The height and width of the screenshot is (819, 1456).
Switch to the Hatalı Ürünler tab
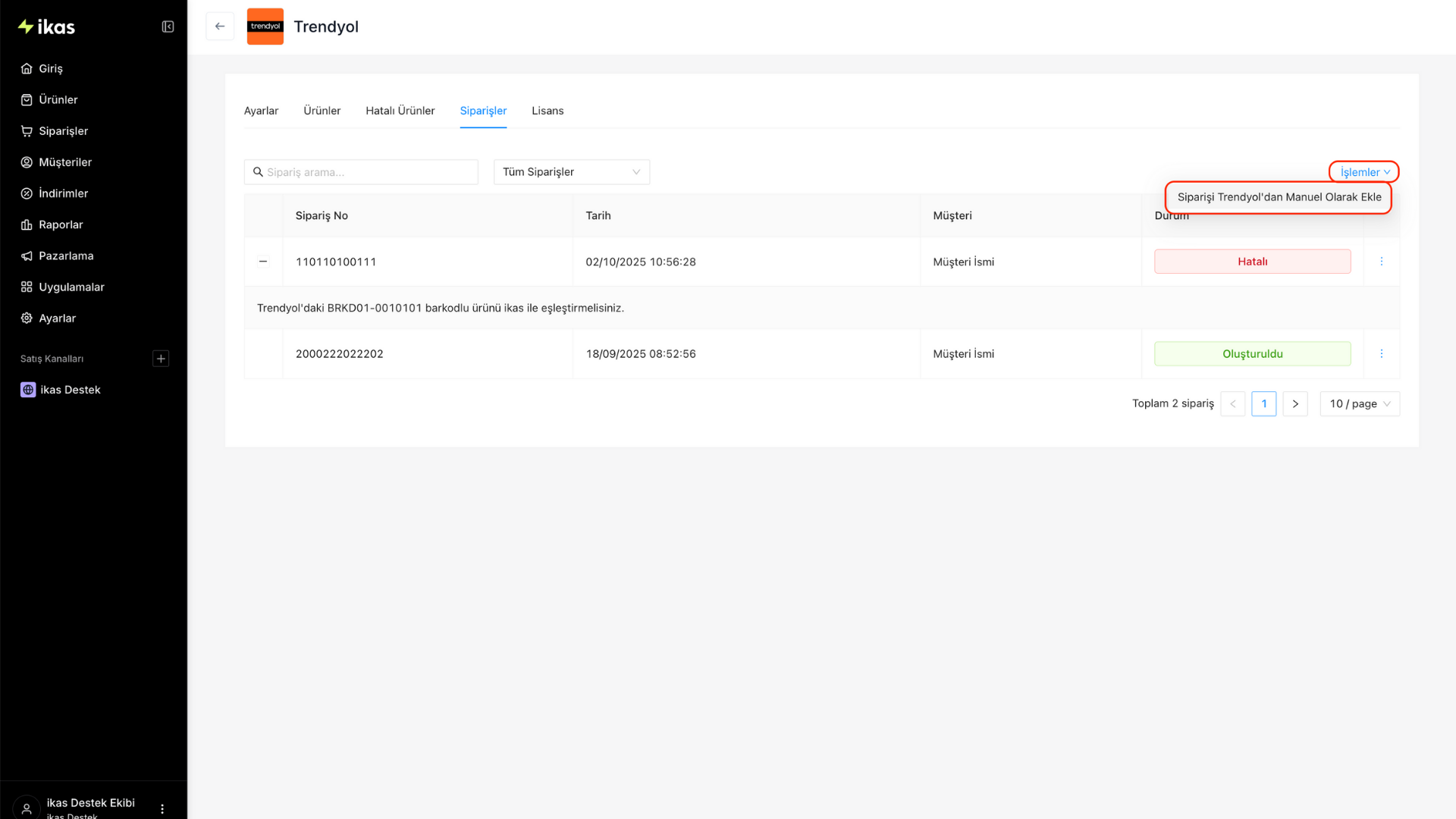(400, 111)
